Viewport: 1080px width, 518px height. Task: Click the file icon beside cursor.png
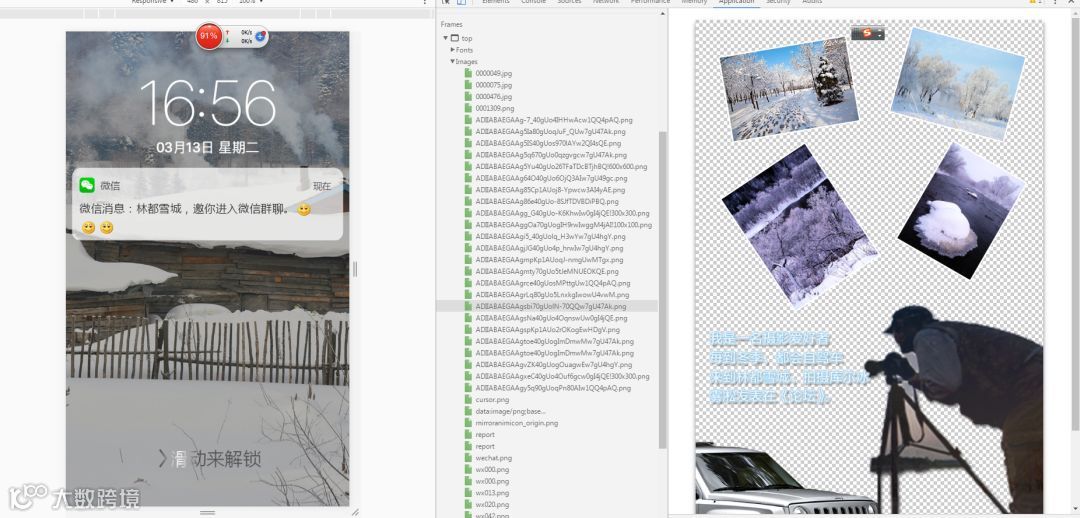468,400
